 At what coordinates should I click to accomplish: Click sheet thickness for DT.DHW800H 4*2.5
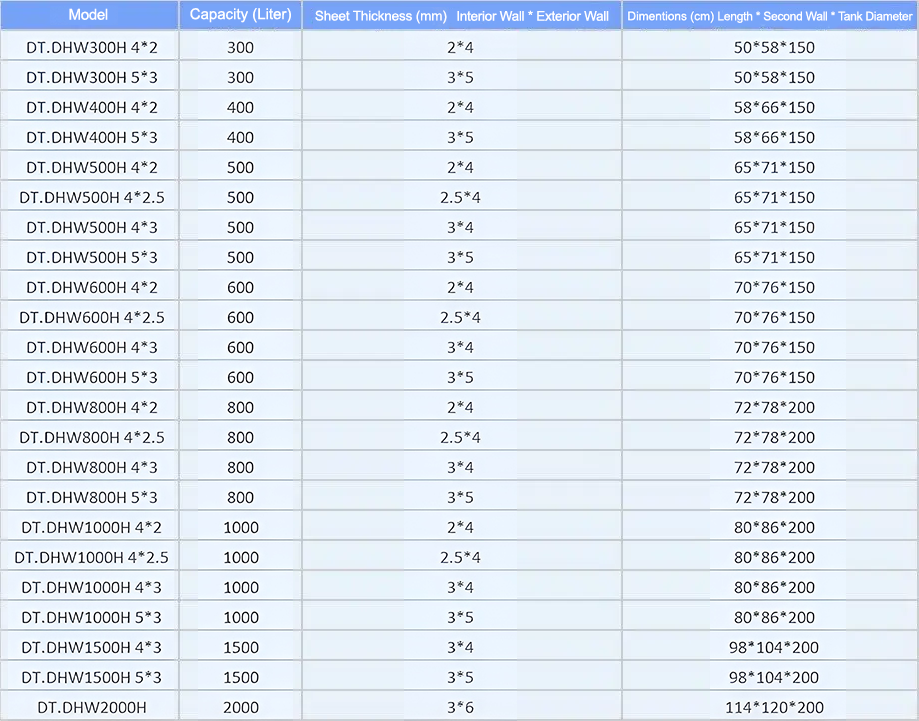click(x=461, y=437)
